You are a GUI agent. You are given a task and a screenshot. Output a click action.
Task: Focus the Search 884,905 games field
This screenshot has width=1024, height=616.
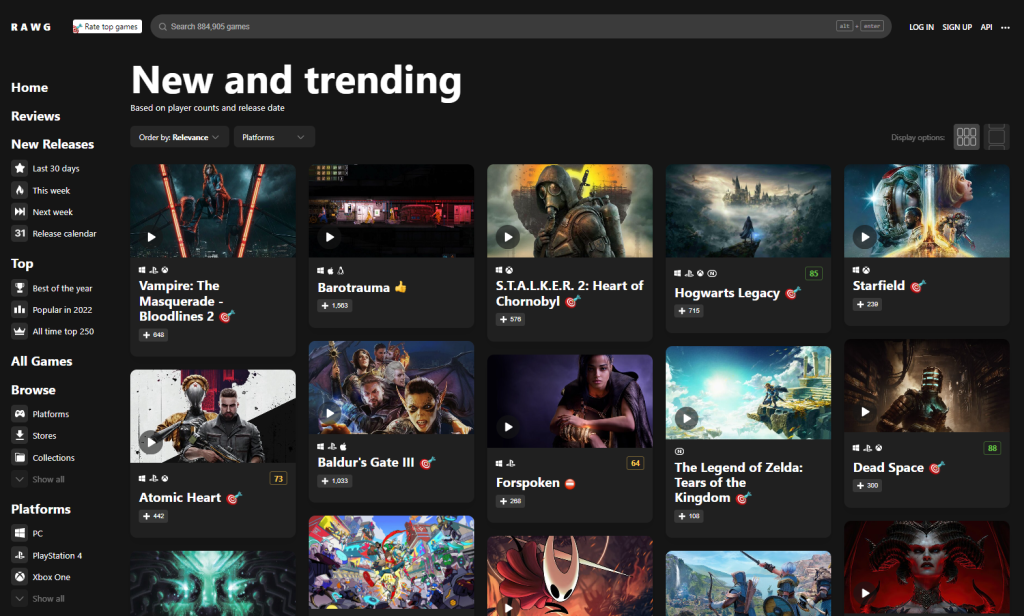[520, 26]
